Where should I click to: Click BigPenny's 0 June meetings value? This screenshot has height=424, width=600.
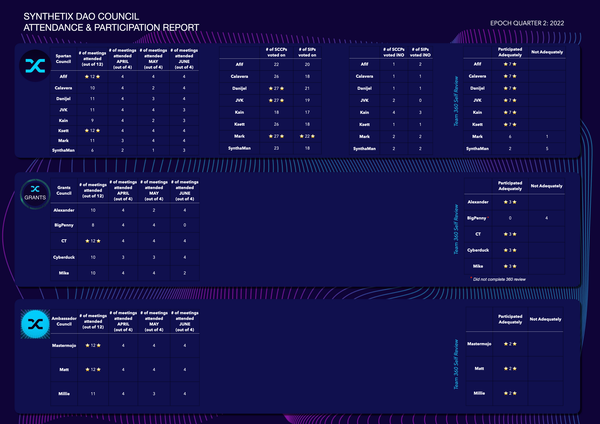(x=184, y=225)
